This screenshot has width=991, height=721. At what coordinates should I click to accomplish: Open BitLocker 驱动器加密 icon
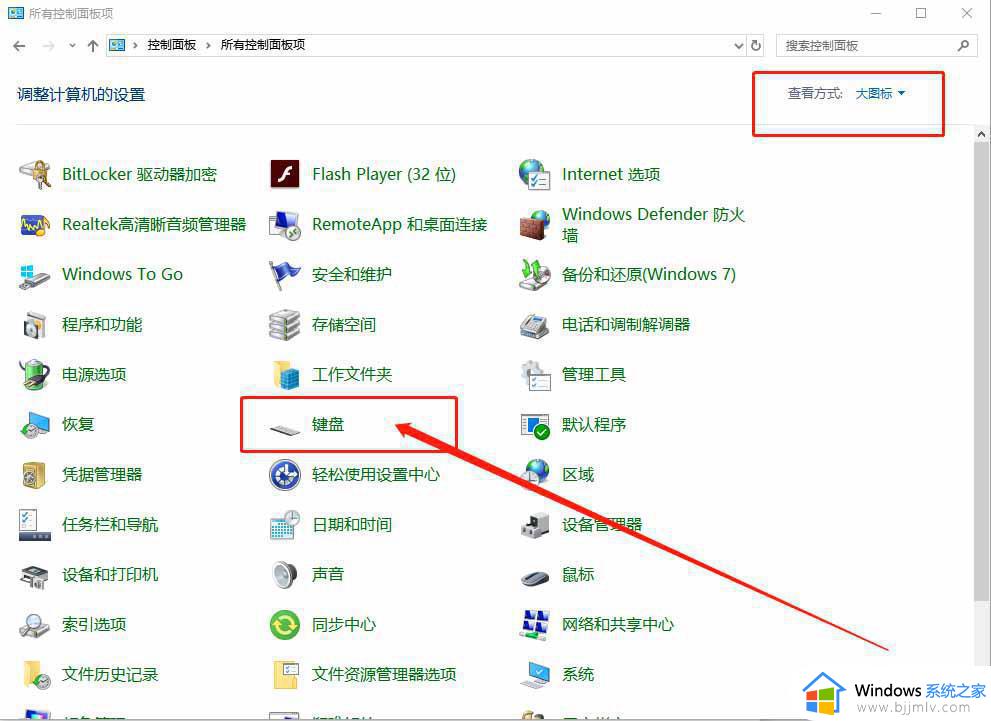[35, 174]
